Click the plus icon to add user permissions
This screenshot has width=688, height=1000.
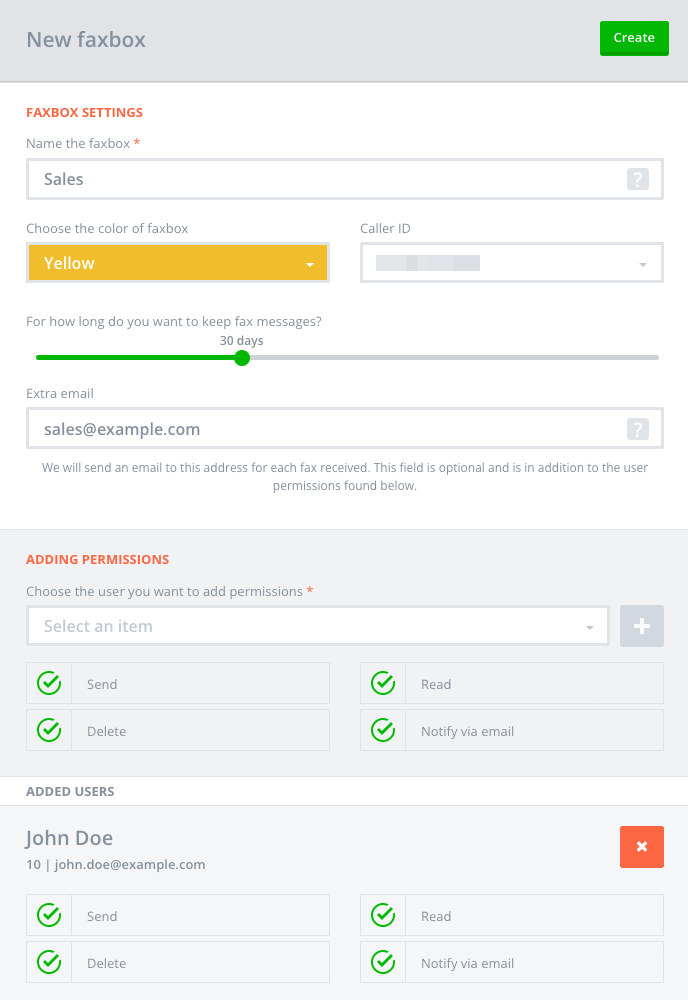642,626
